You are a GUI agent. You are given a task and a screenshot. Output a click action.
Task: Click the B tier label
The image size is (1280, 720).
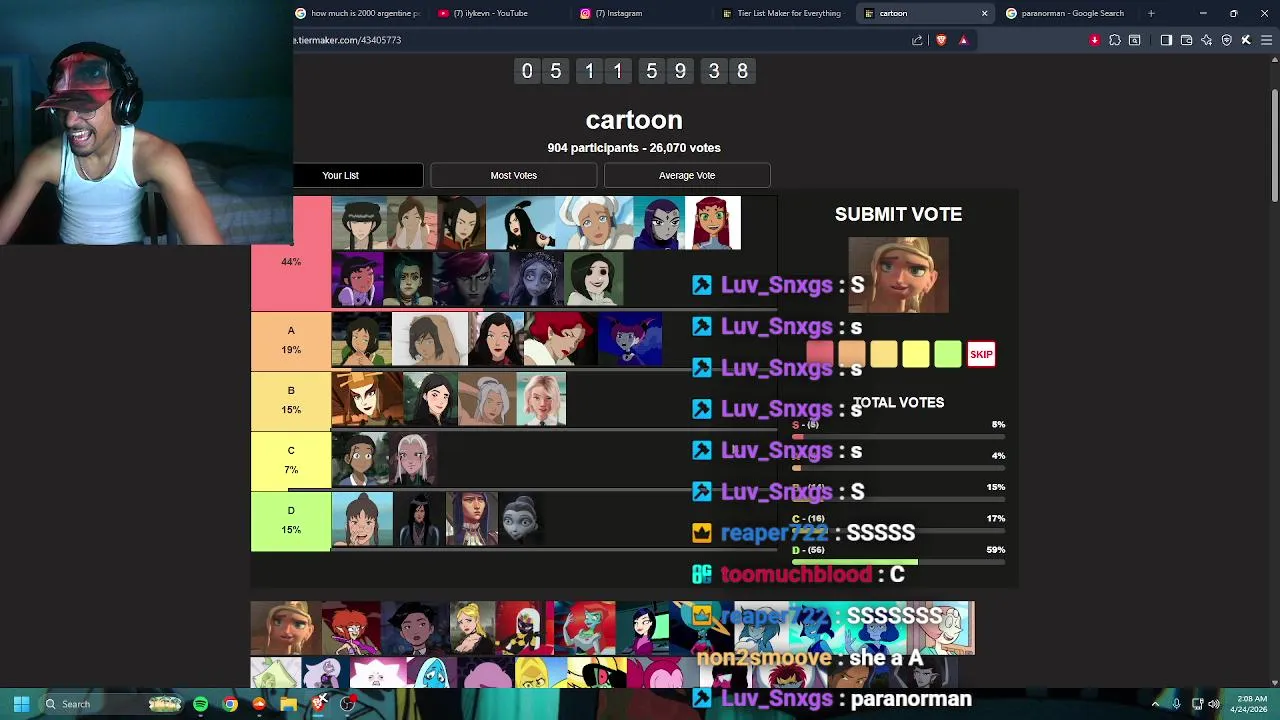click(291, 401)
